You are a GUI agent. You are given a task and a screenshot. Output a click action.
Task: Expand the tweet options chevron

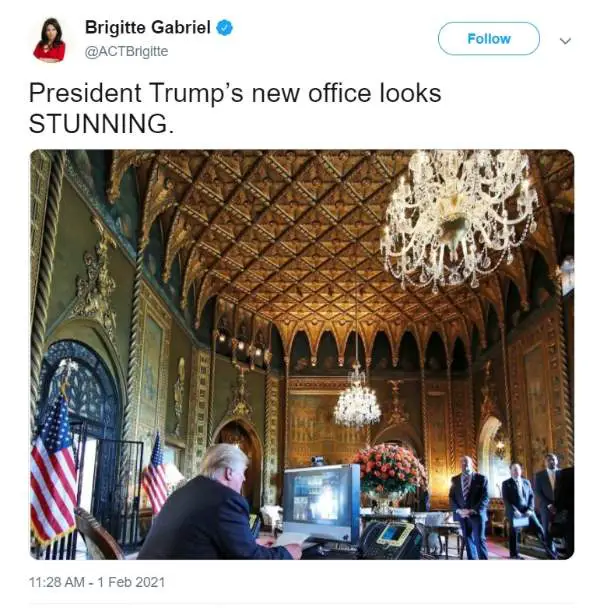tap(565, 40)
